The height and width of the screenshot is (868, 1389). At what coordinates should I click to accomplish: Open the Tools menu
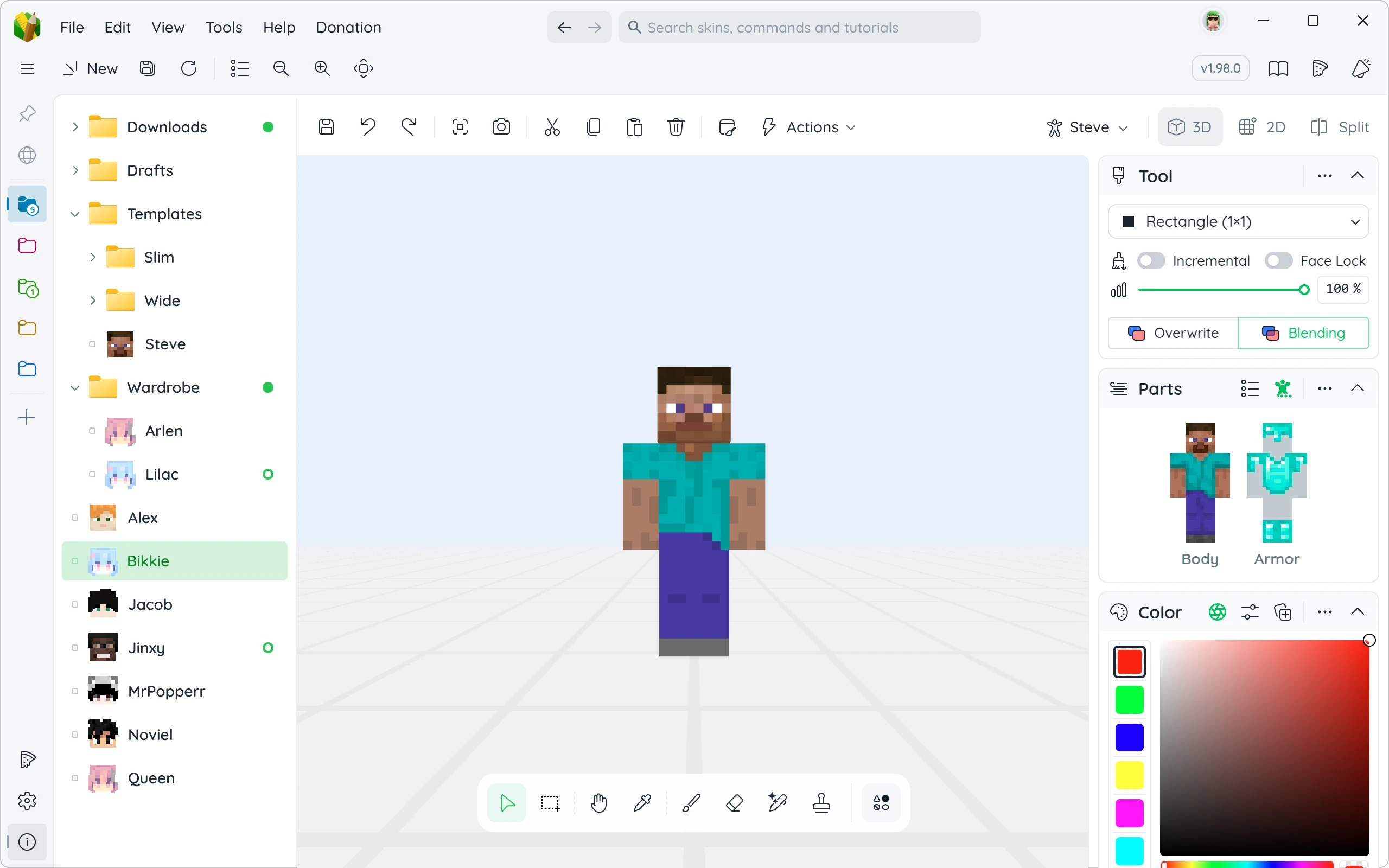click(x=224, y=27)
